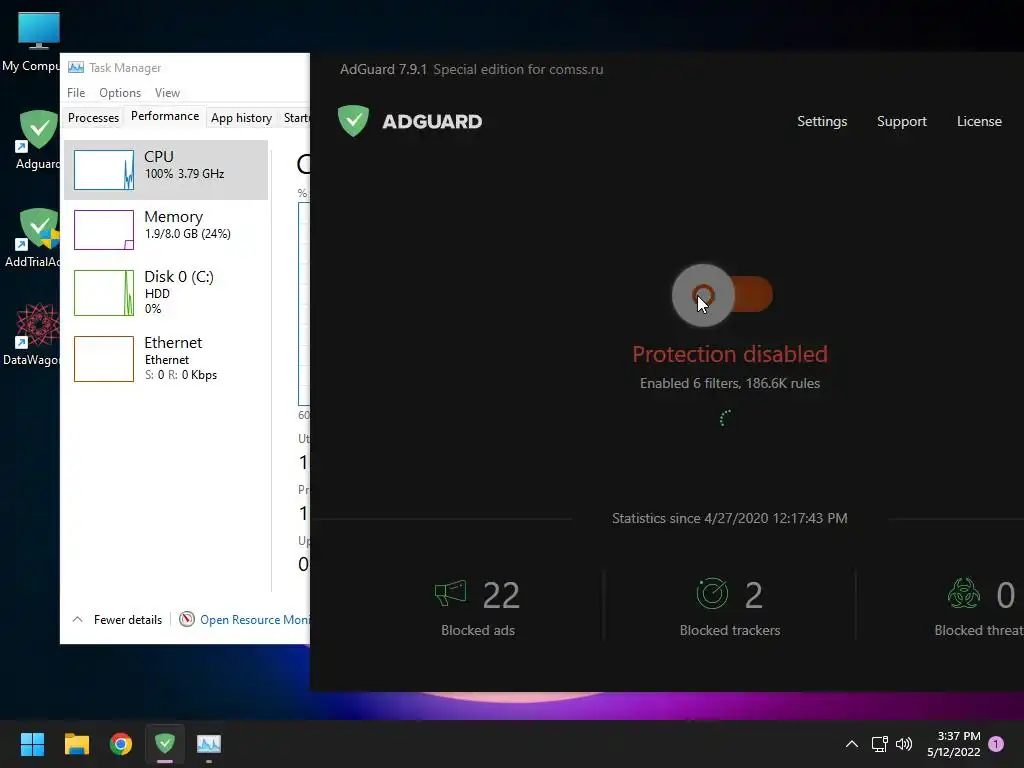Switch to the Processes tab

coord(93,118)
